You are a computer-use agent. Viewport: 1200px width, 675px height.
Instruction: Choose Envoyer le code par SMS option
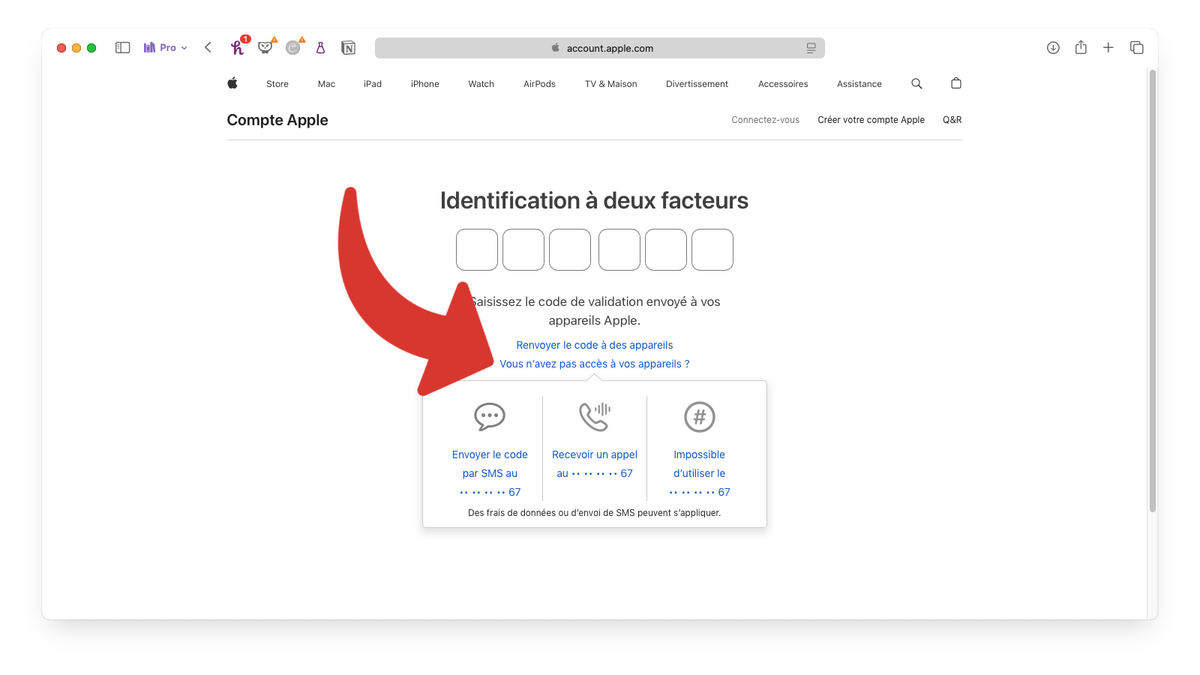(x=490, y=473)
